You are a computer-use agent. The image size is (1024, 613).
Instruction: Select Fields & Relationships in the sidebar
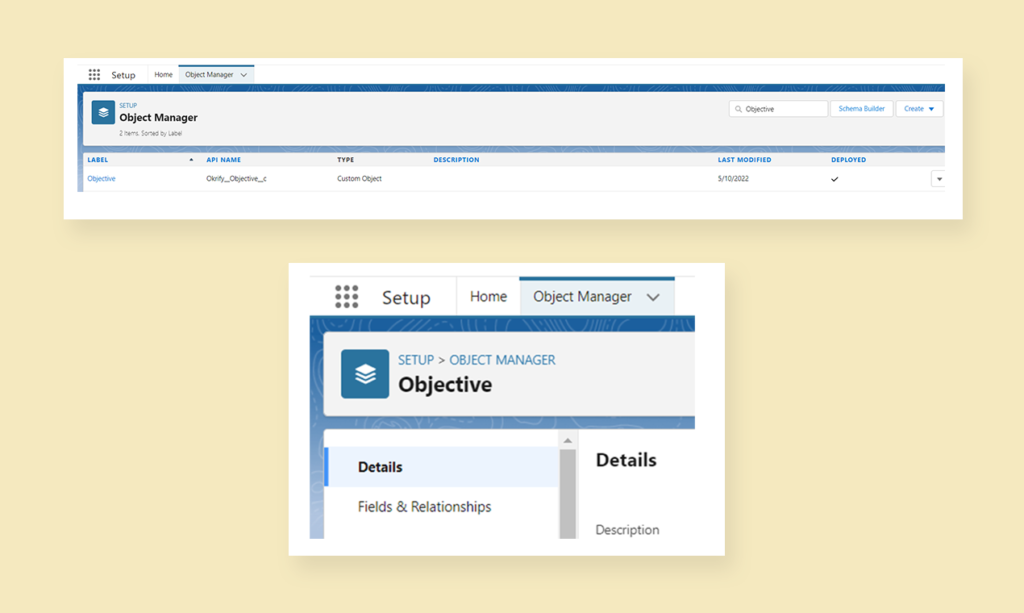423,506
